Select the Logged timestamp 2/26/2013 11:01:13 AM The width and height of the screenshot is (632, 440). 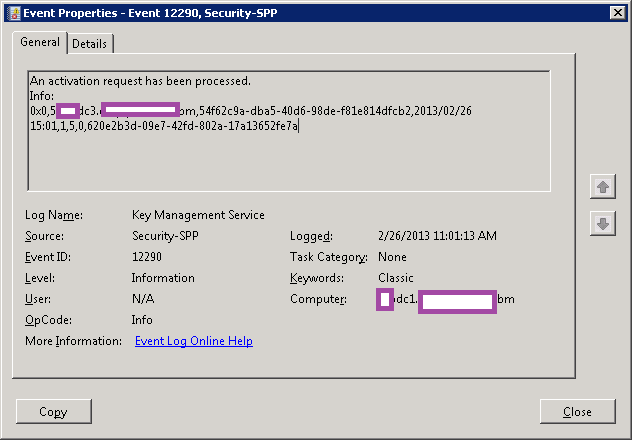pyautogui.click(x=437, y=236)
